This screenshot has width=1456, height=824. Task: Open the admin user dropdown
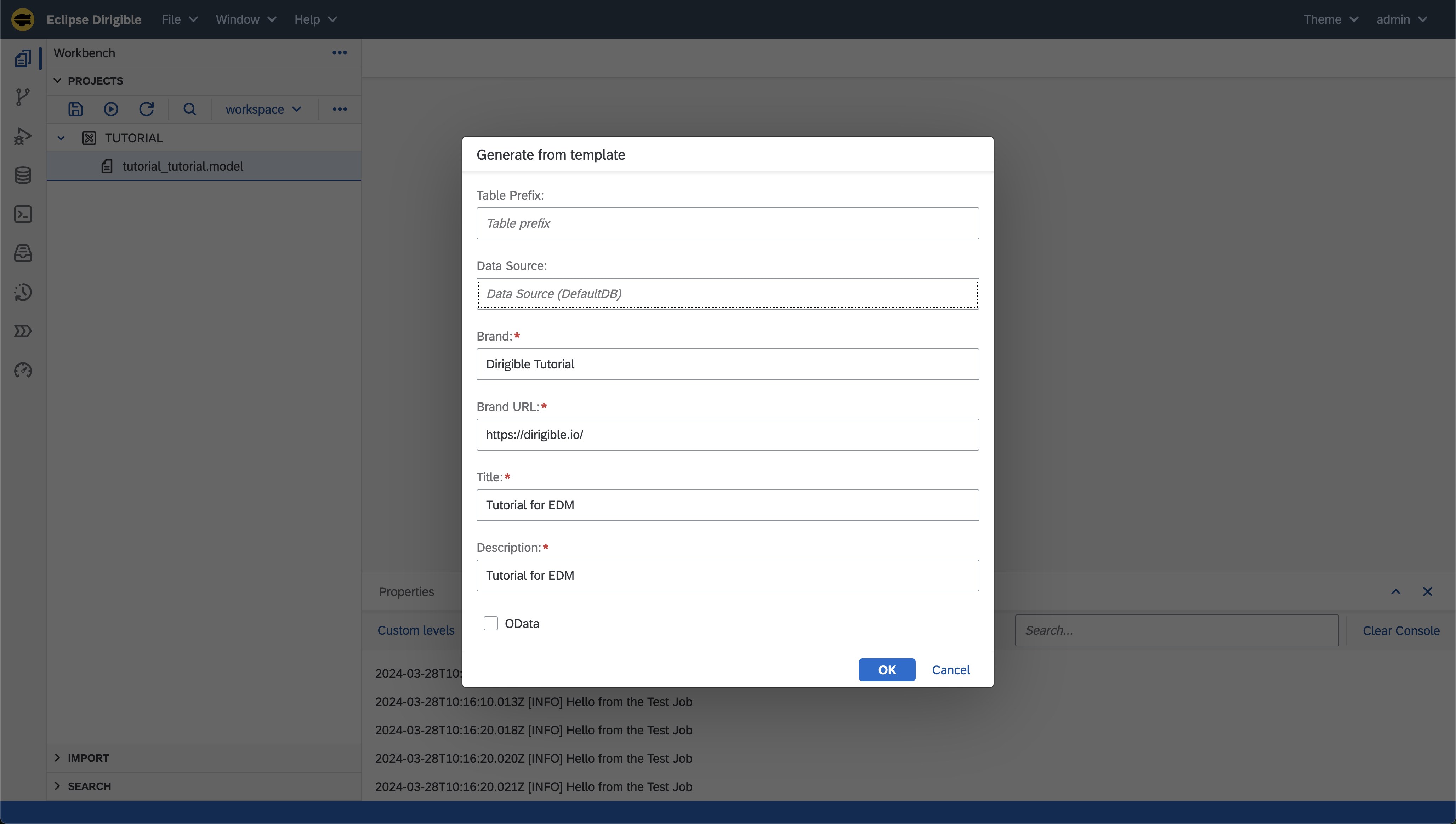tap(1402, 19)
